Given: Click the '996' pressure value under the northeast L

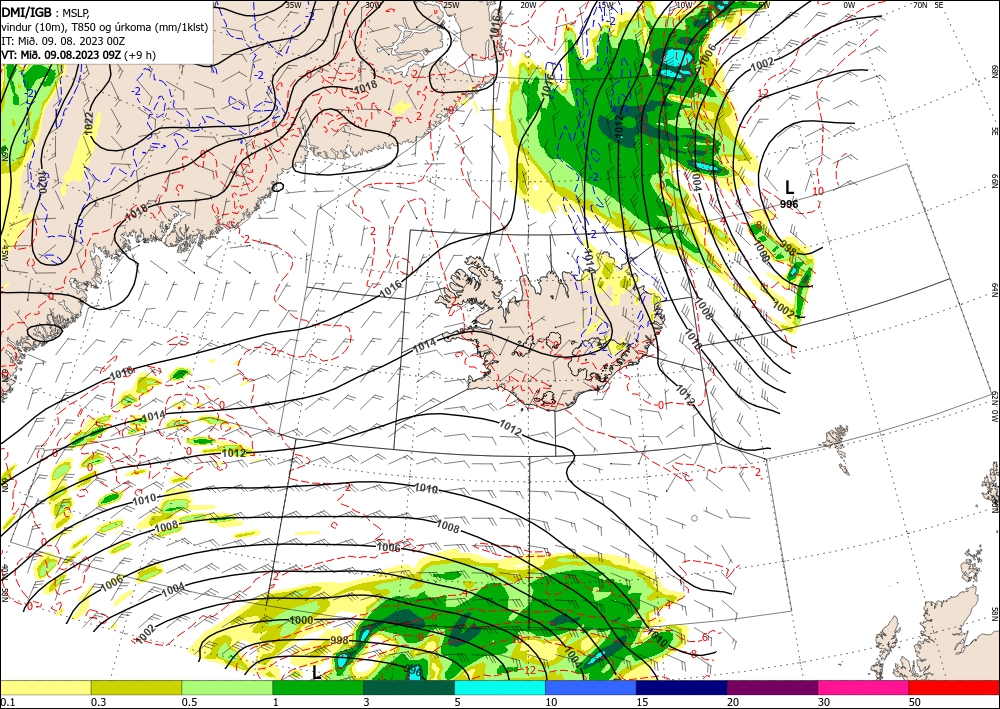Looking at the screenshot, I should click(789, 204).
